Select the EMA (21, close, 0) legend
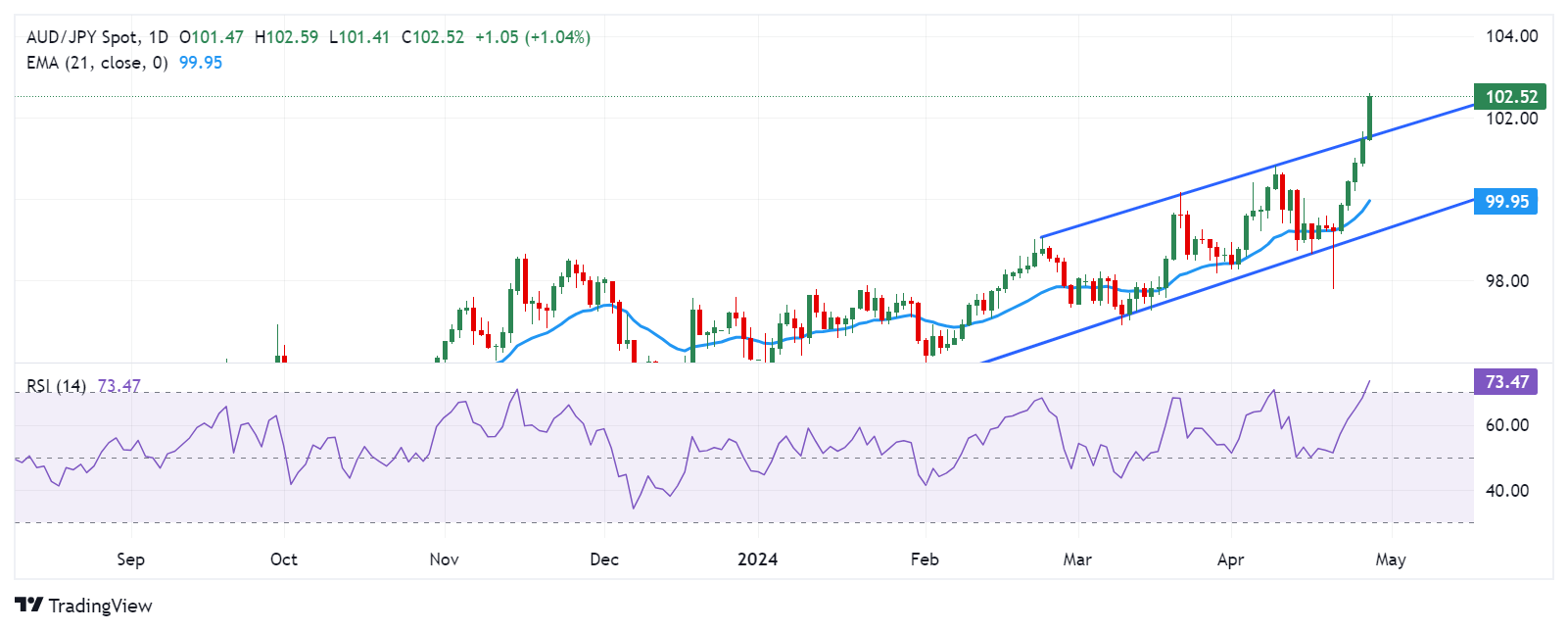The height and width of the screenshot is (631, 1568). pos(96,63)
